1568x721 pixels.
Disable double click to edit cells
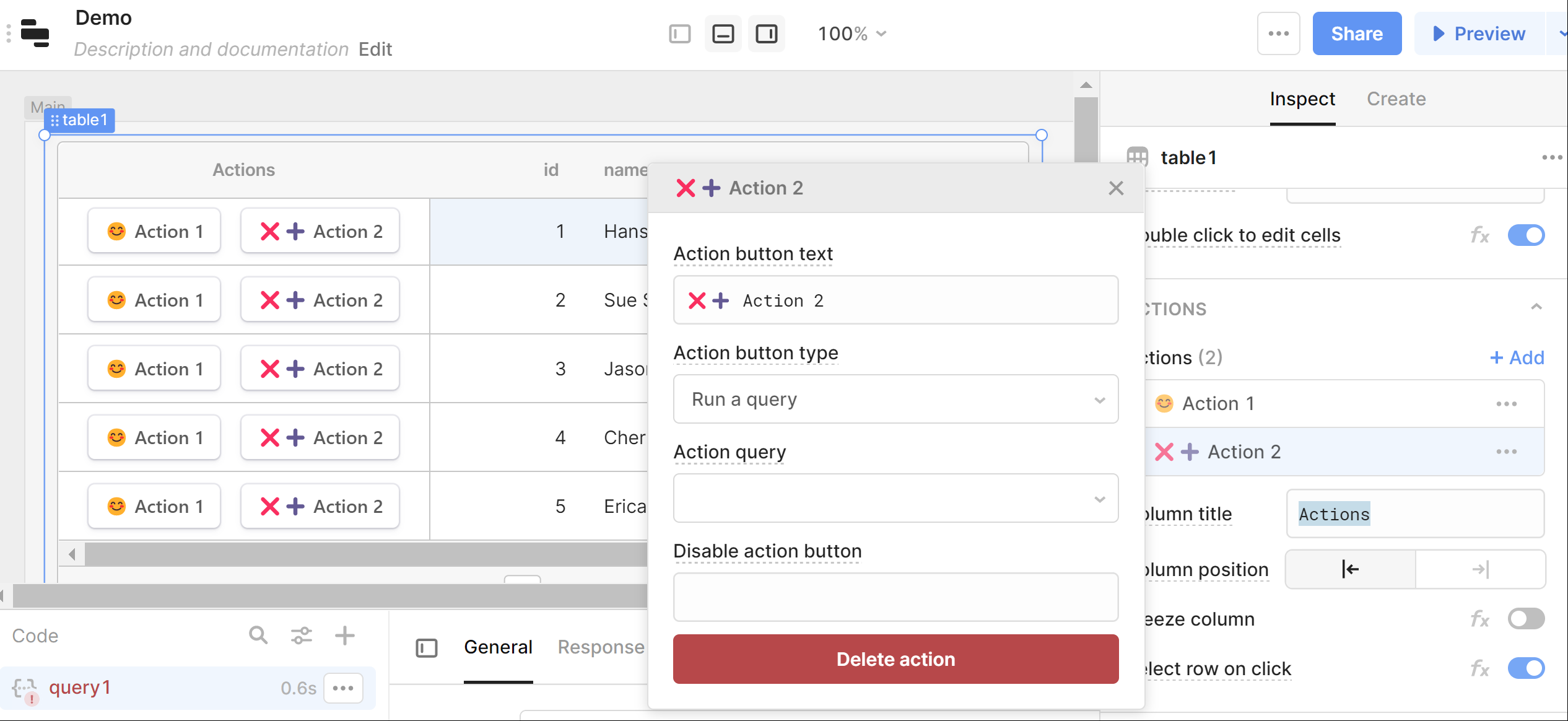pos(1525,235)
